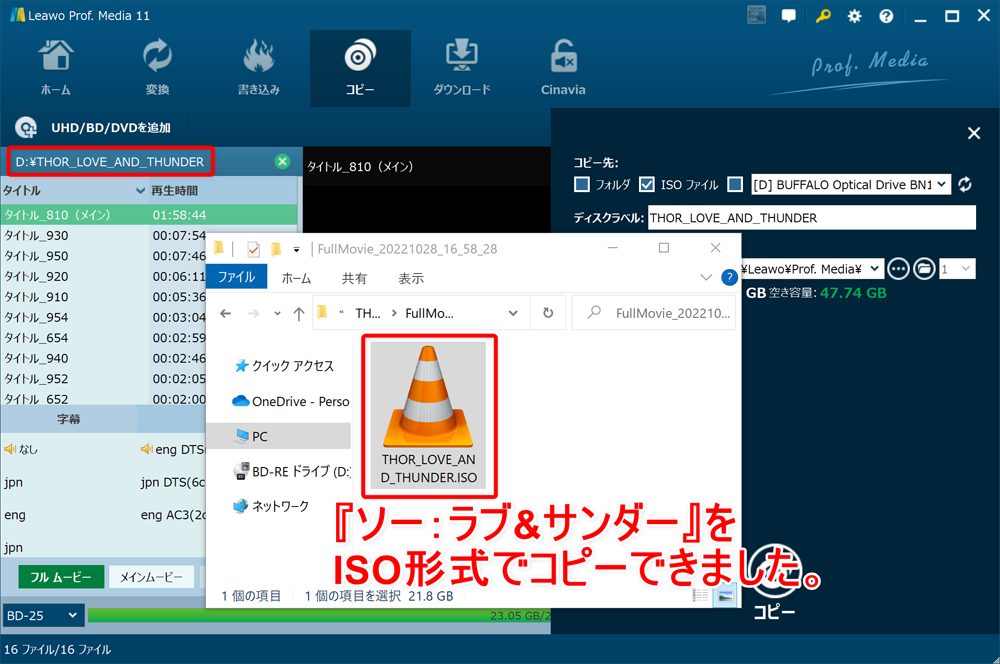
Task: Select row タイトル_950
Action: (105, 256)
